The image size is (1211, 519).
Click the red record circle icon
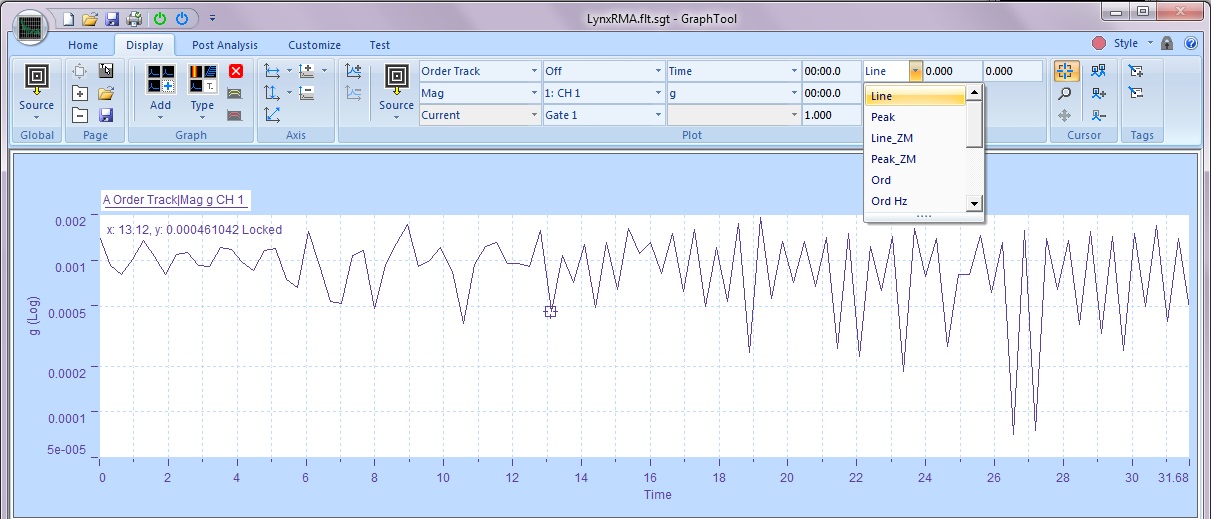point(1099,44)
